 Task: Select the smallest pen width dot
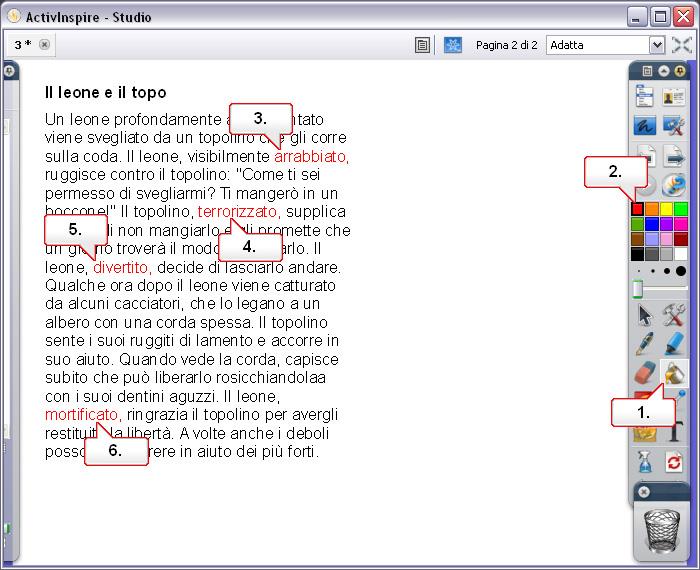pos(639,271)
